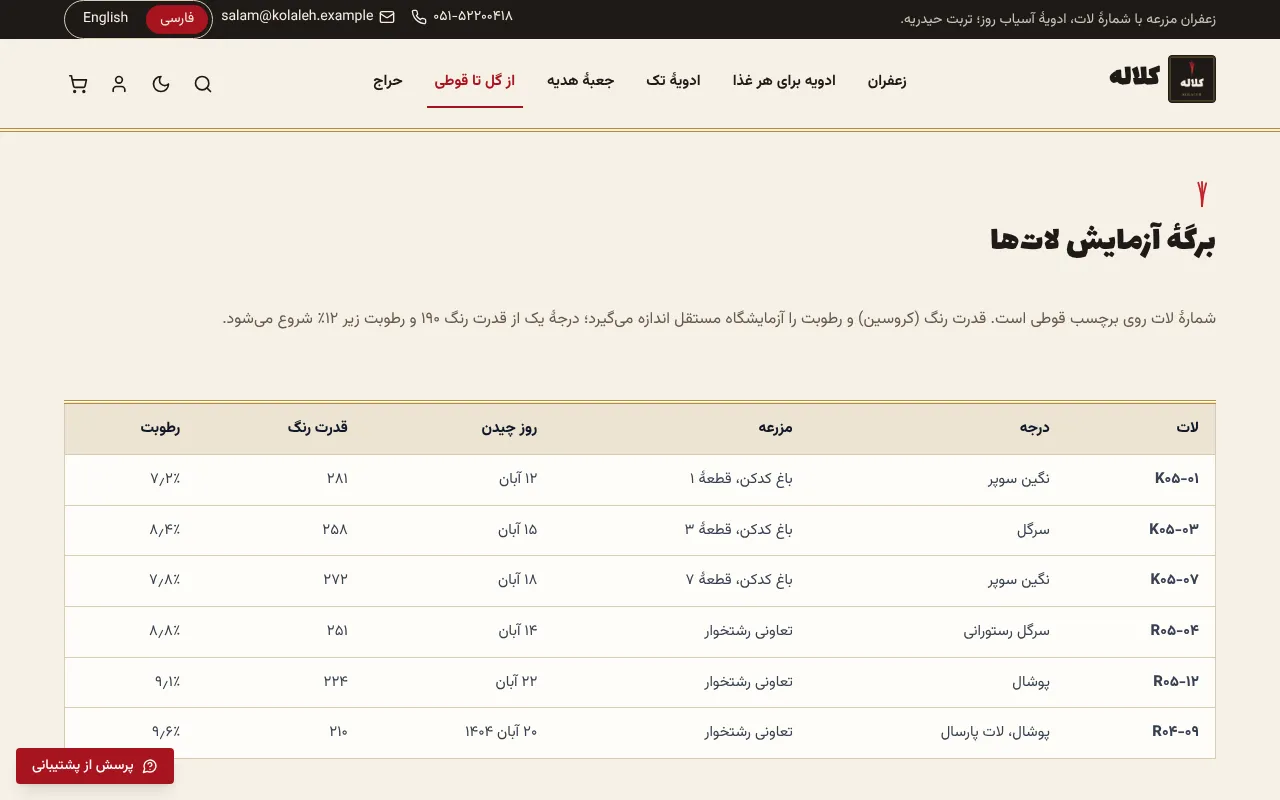Click the salam@kolaleh.example email link
Image resolution: width=1280 pixels, height=800 pixels.
point(297,17)
